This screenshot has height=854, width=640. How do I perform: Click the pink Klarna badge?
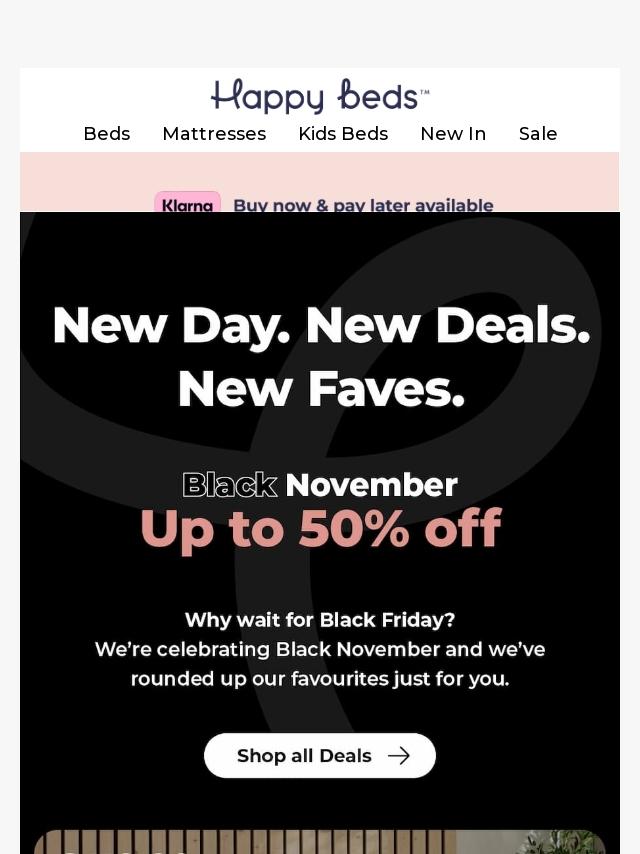187,203
